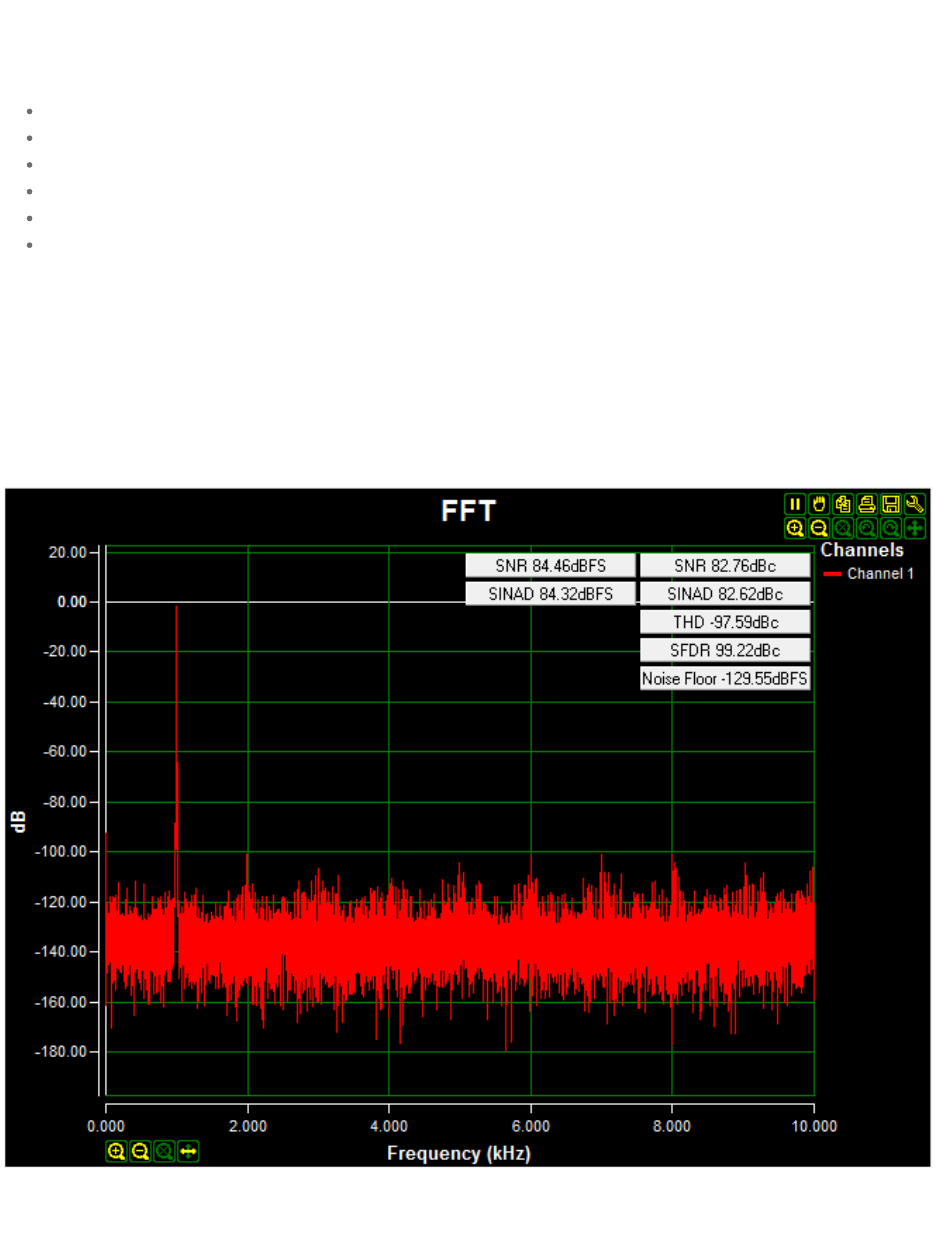Select the hand pan tool
Viewport: 936px width, 1260px height.
click(x=818, y=504)
